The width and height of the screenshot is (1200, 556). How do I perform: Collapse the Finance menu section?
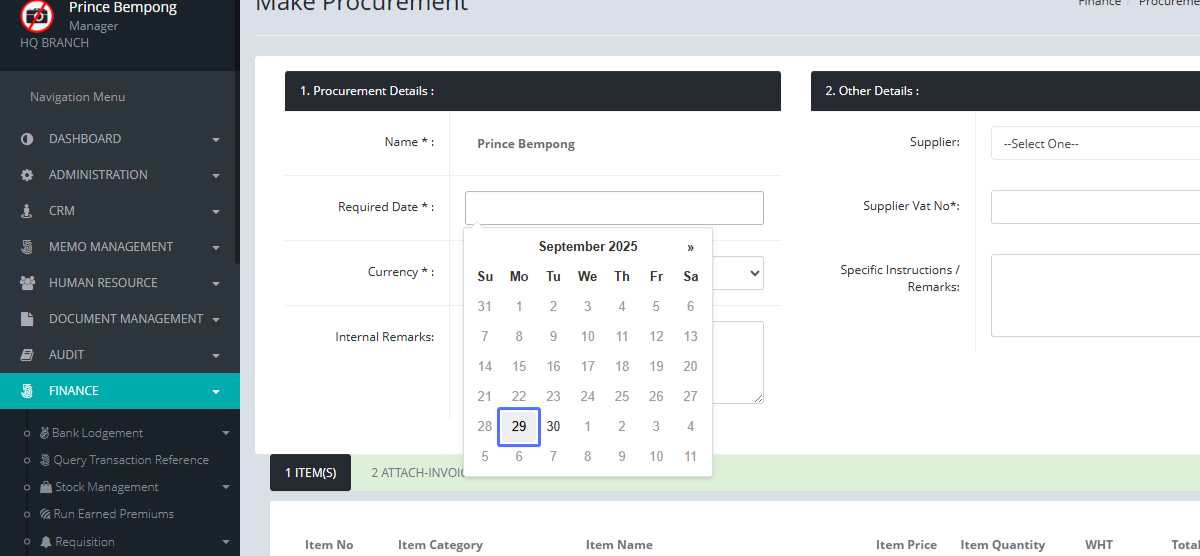click(119, 391)
